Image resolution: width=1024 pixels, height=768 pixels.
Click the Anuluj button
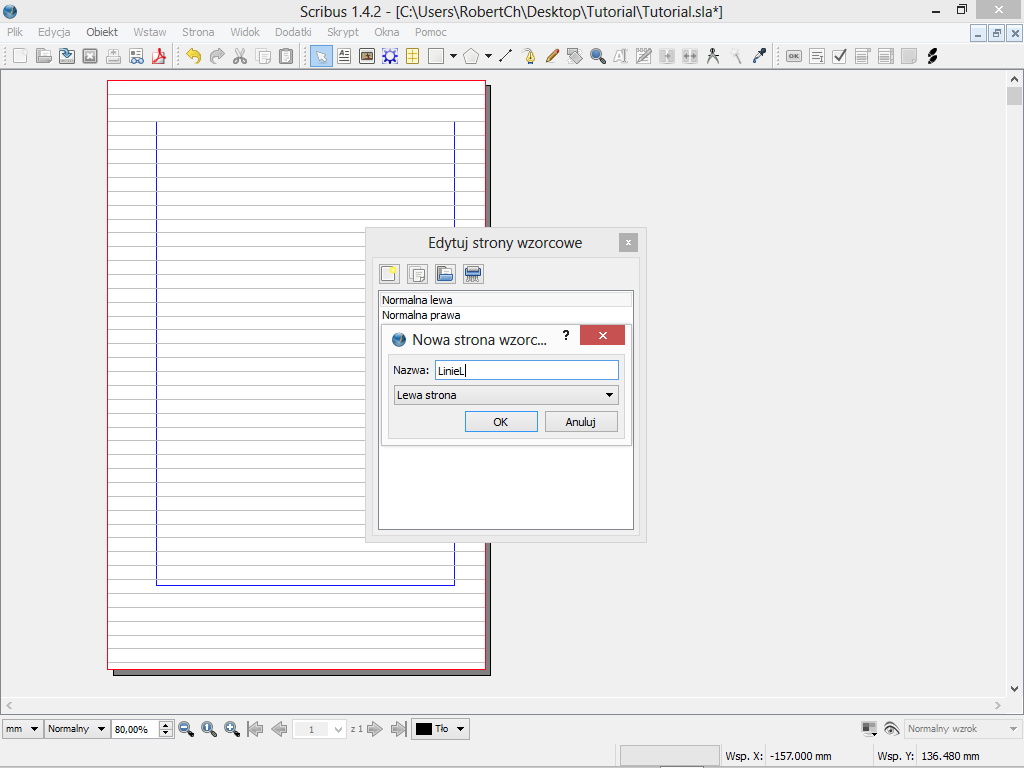click(580, 422)
